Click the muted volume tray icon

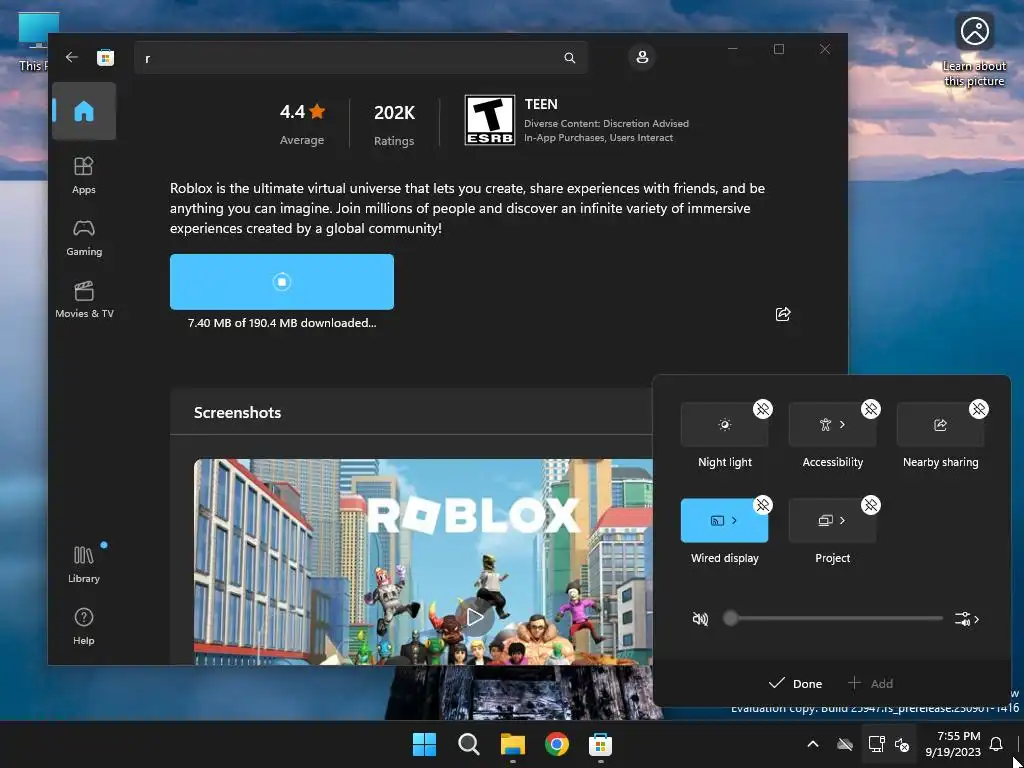pos(902,744)
